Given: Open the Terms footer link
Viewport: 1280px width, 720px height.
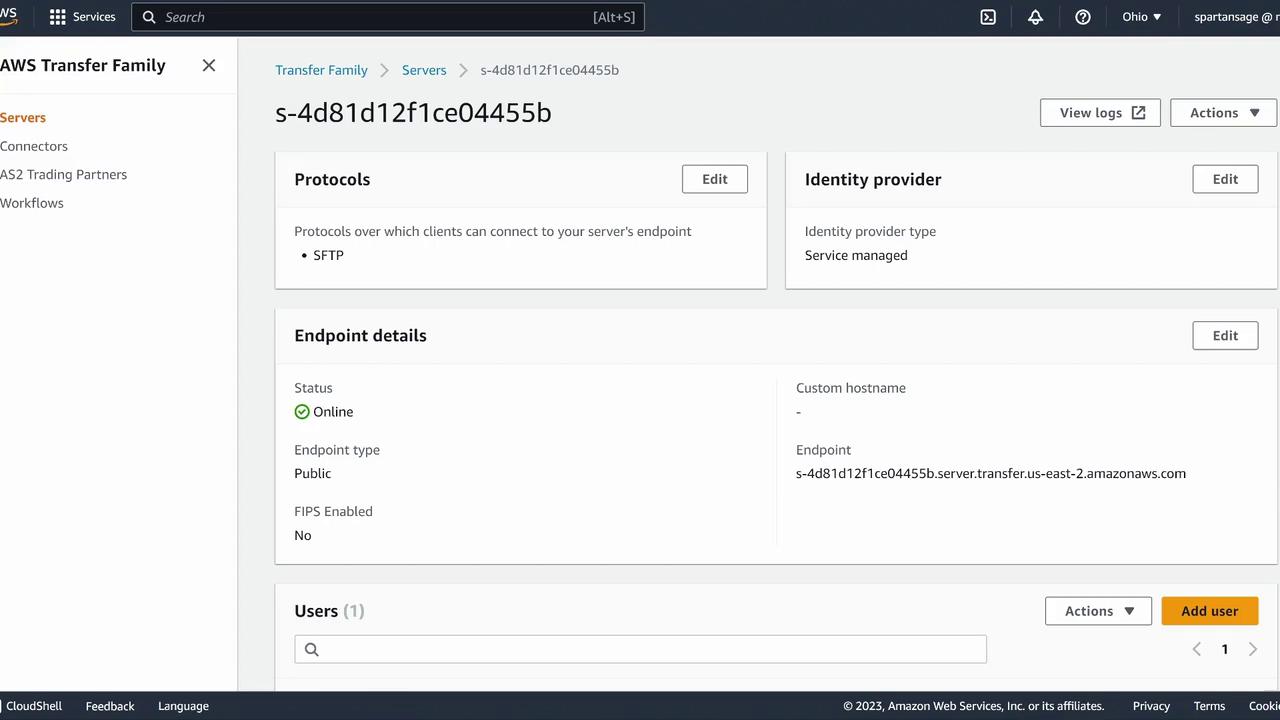Looking at the screenshot, I should [x=1209, y=706].
